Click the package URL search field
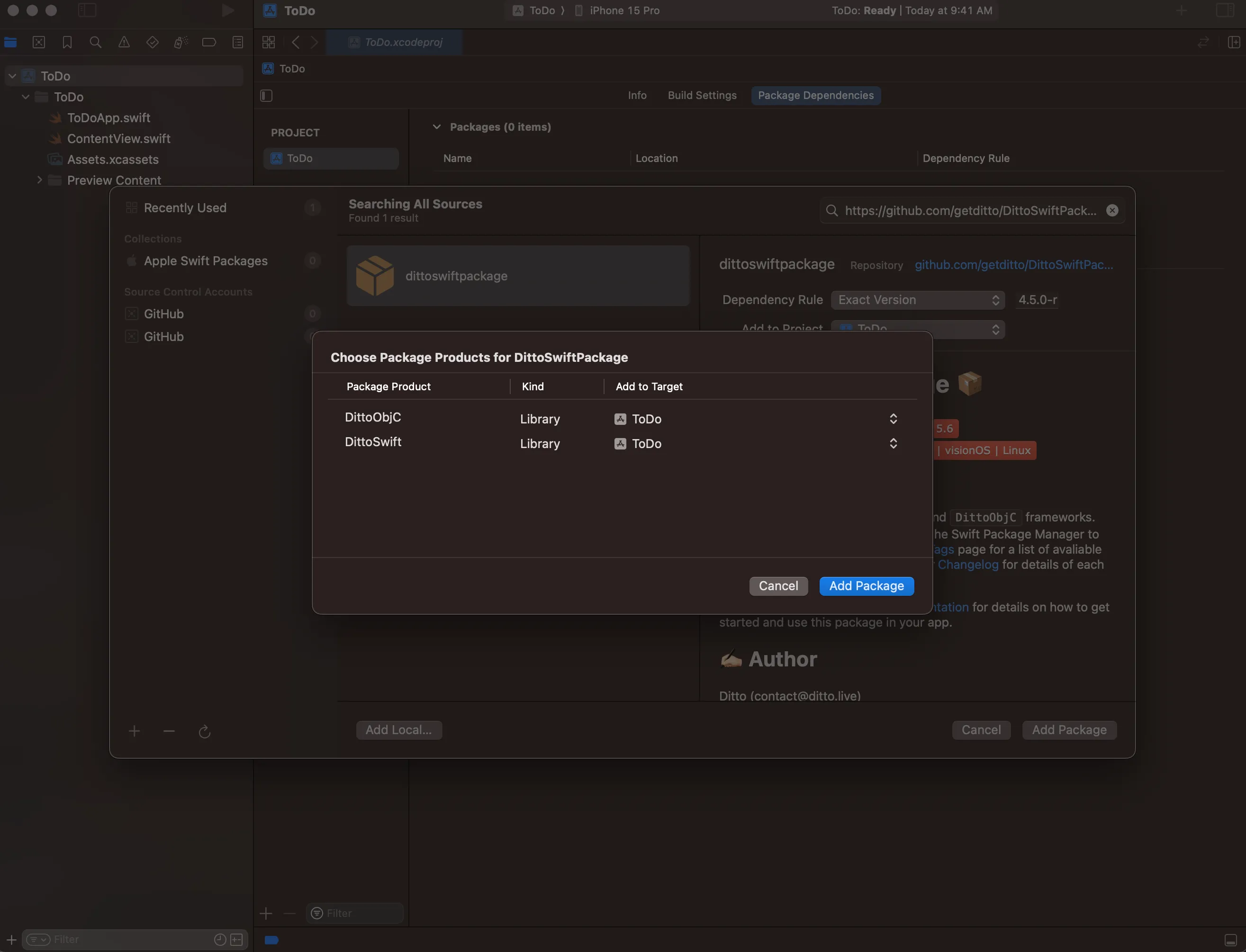 click(x=972, y=210)
